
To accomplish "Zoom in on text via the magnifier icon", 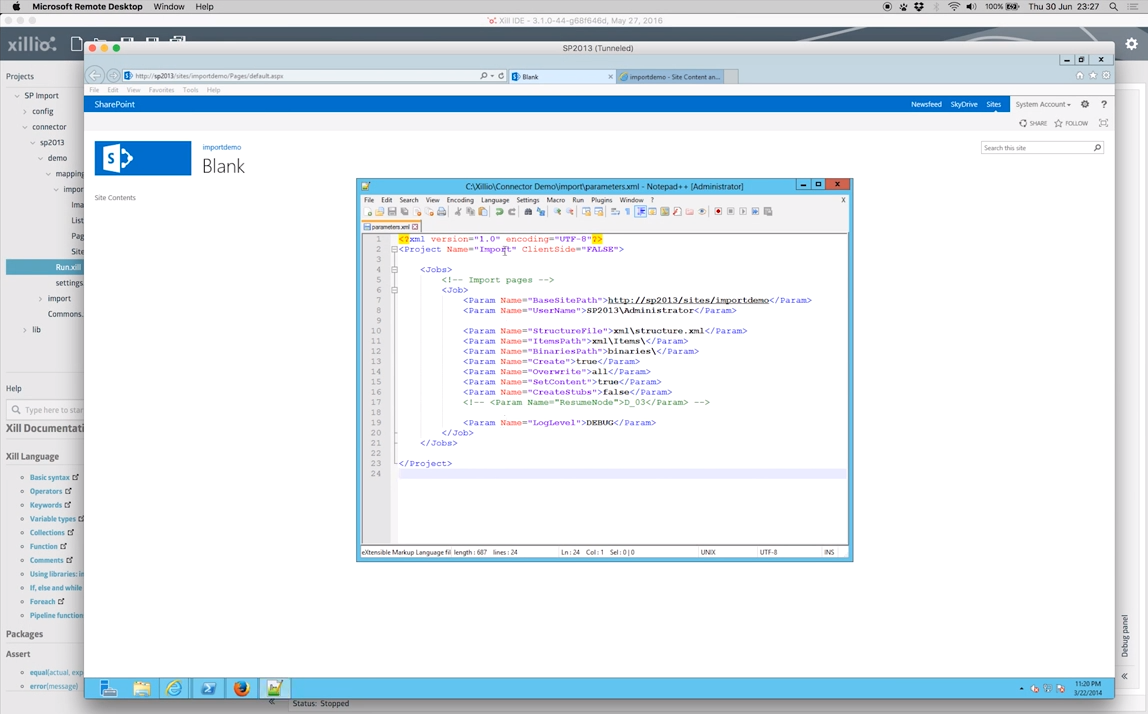I will pyautogui.click(x=555, y=210).
